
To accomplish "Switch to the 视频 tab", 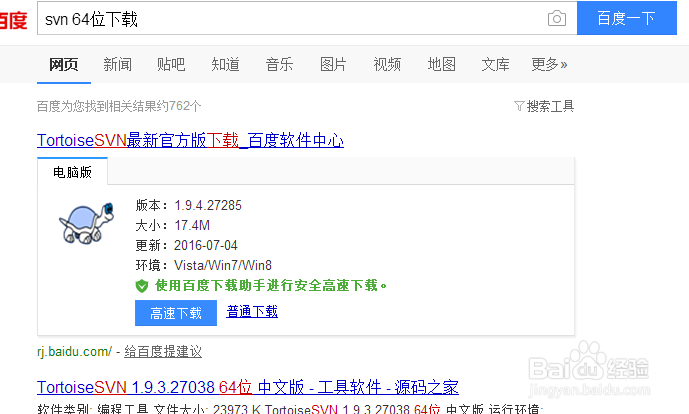I will pyautogui.click(x=387, y=65).
